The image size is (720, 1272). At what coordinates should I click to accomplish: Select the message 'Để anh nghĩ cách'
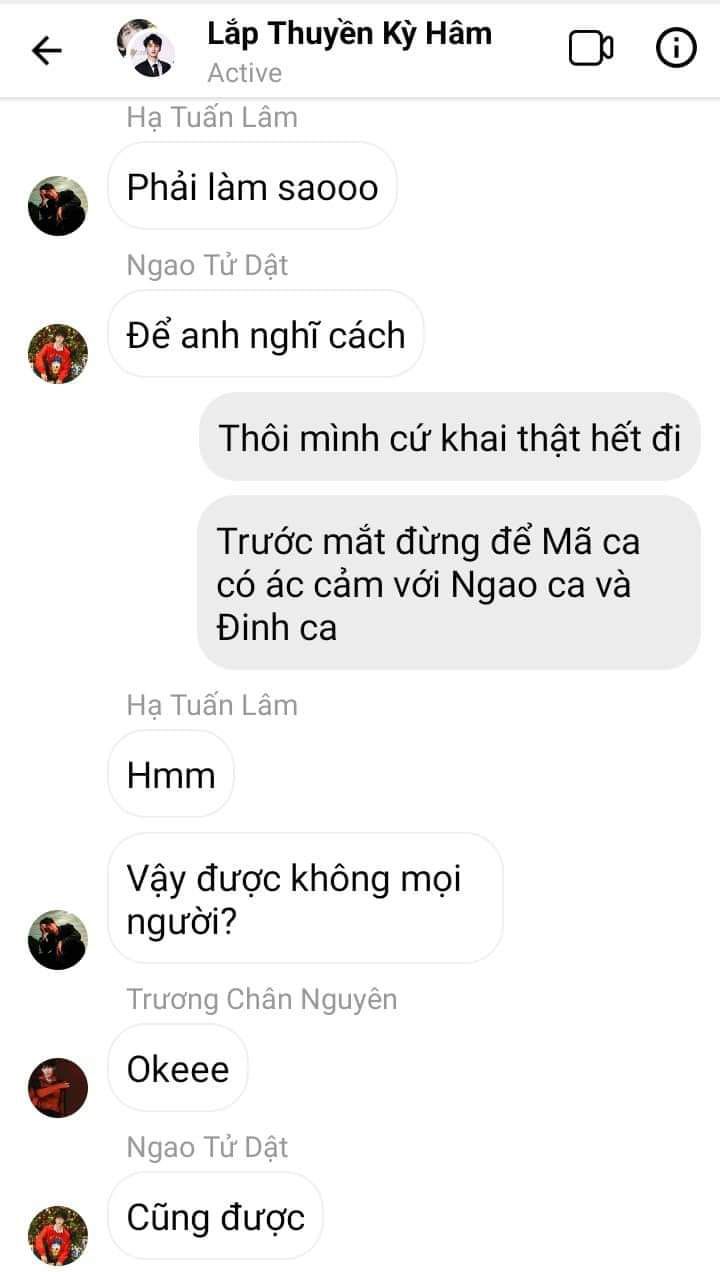pos(266,334)
